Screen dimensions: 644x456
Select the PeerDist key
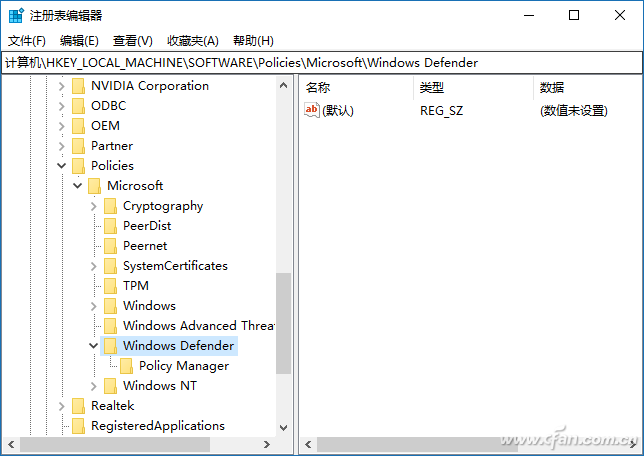tap(147, 226)
